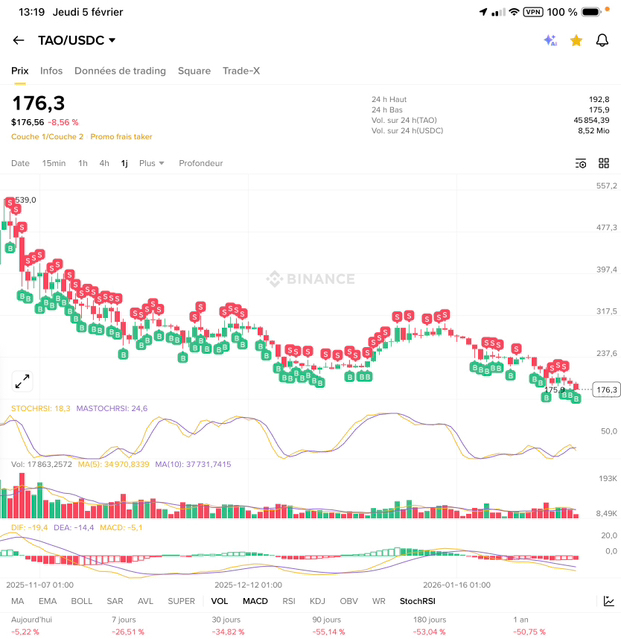Toggle the AVL indicator

point(145,601)
